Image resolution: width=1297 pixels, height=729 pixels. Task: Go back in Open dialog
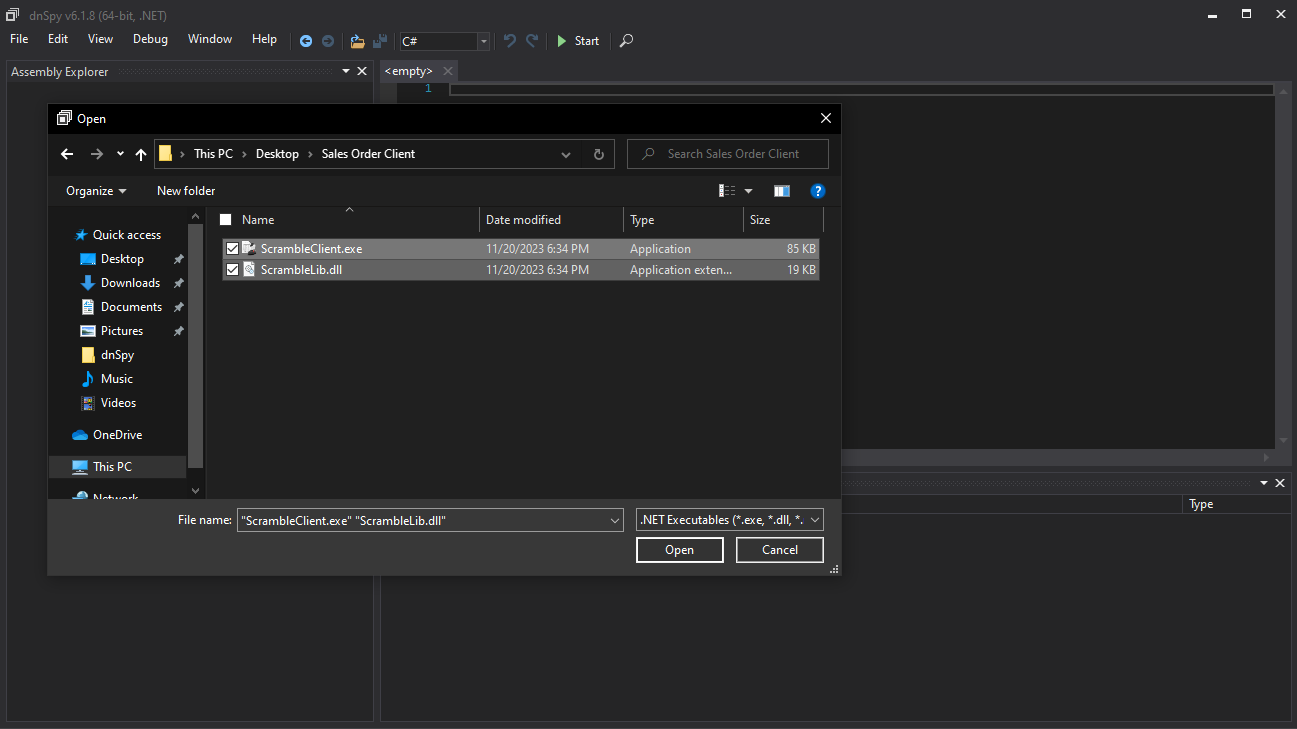[x=67, y=154]
